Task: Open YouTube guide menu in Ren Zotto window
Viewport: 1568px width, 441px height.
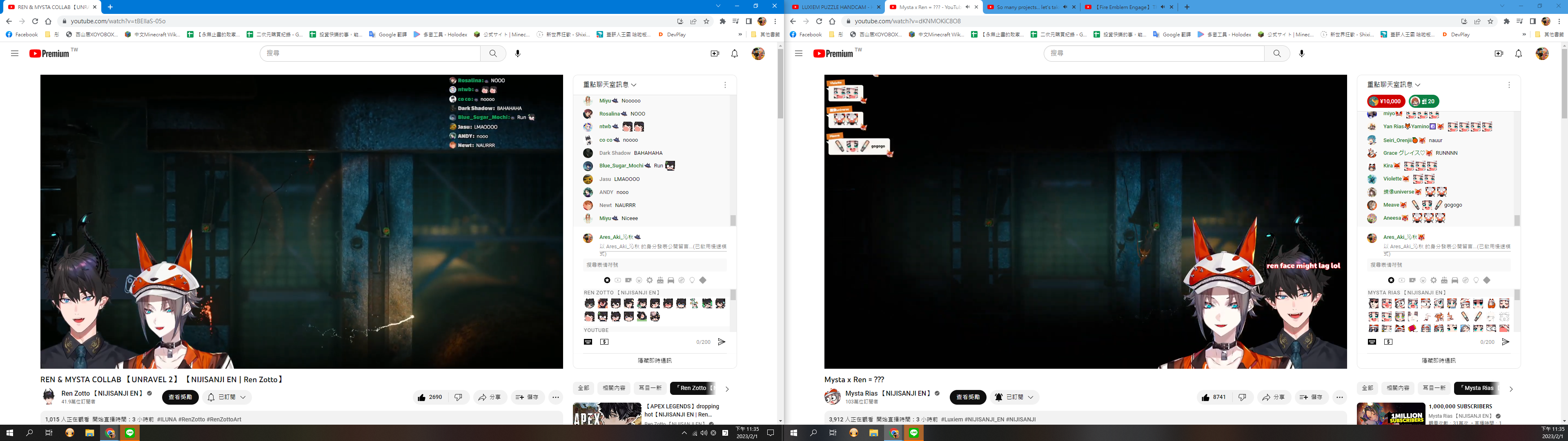Action: pos(15,53)
